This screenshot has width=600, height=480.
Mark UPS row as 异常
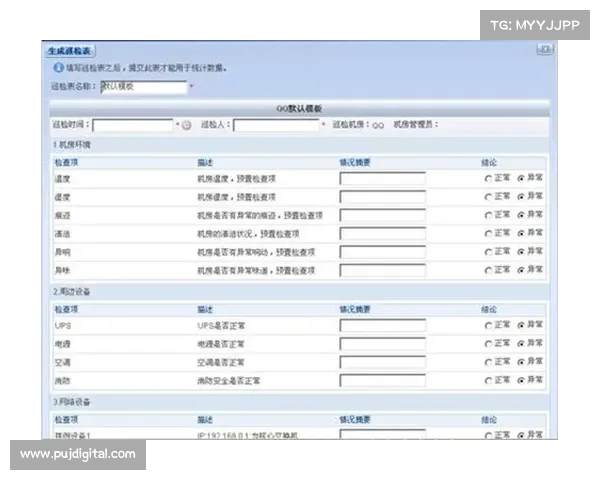(521, 325)
